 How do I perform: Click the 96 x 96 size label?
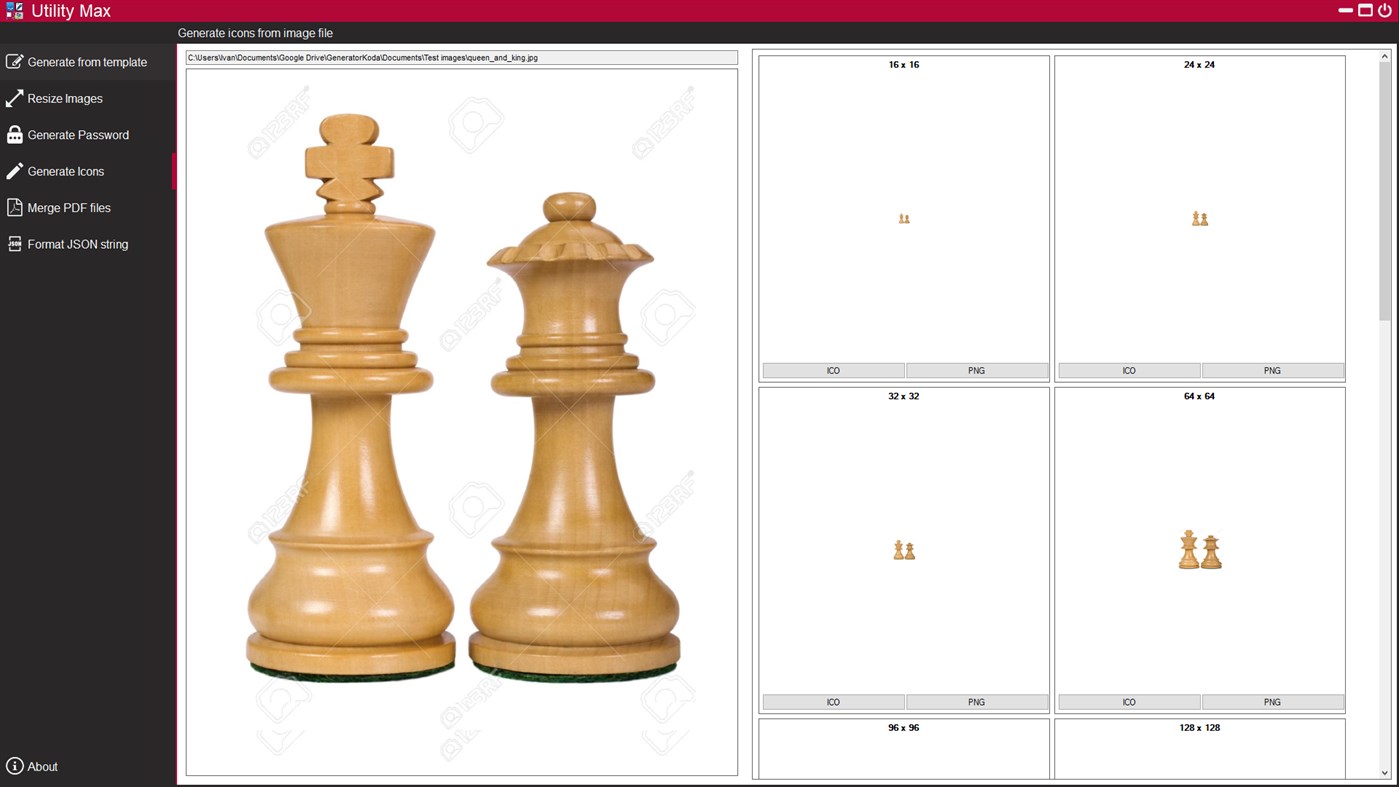coord(903,728)
